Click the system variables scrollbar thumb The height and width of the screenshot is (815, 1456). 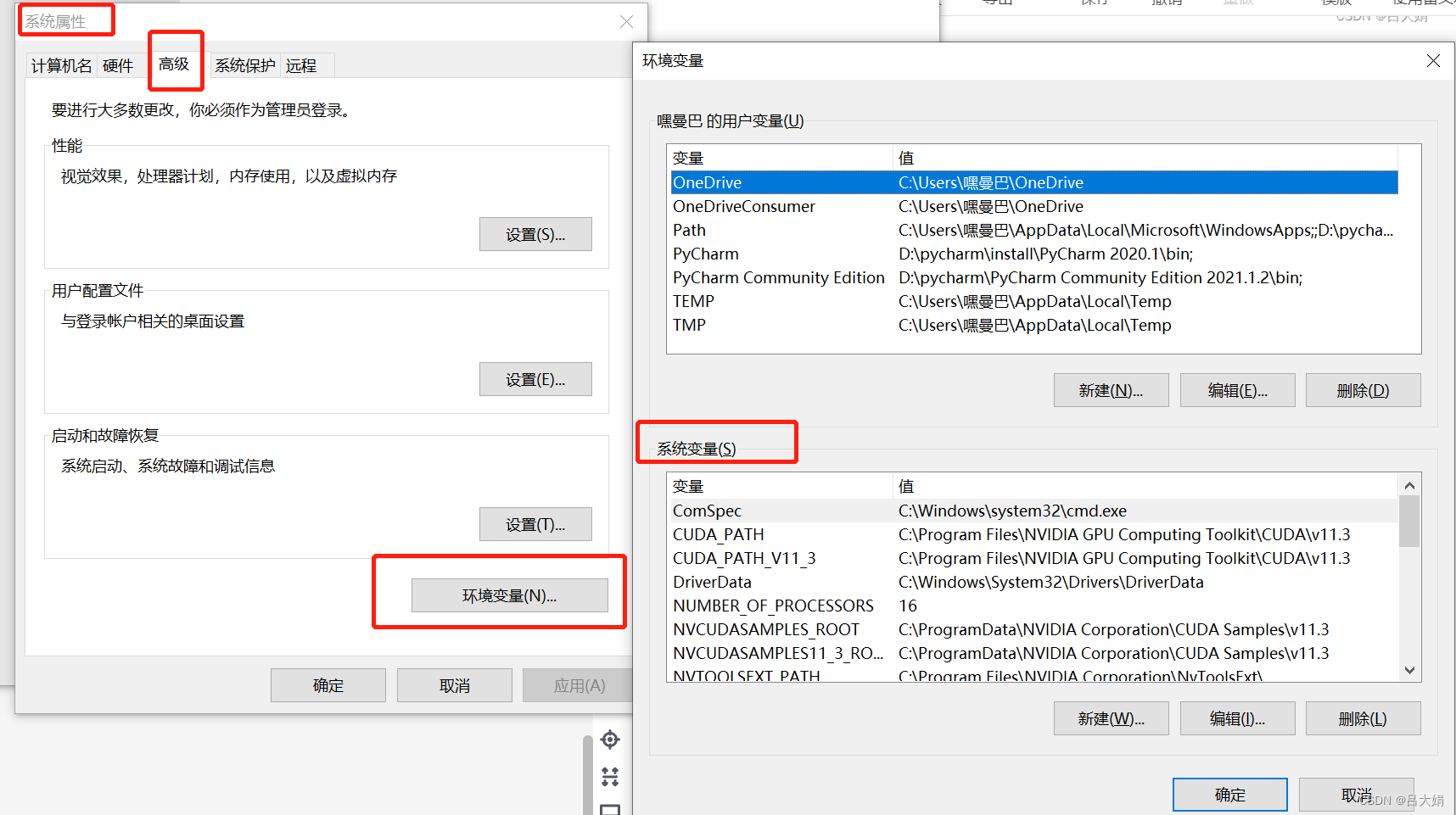click(1409, 522)
